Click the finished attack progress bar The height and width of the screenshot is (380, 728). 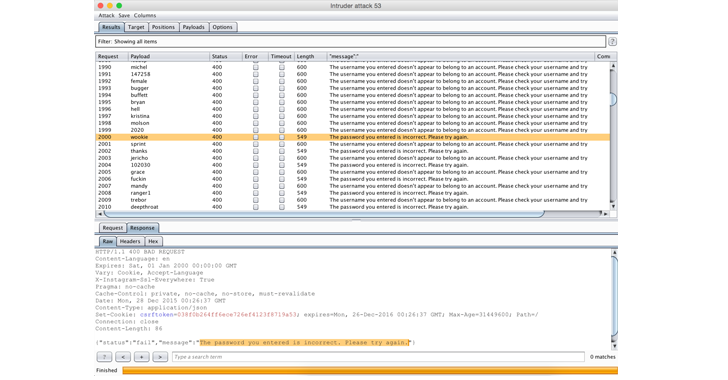(x=370, y=370)
